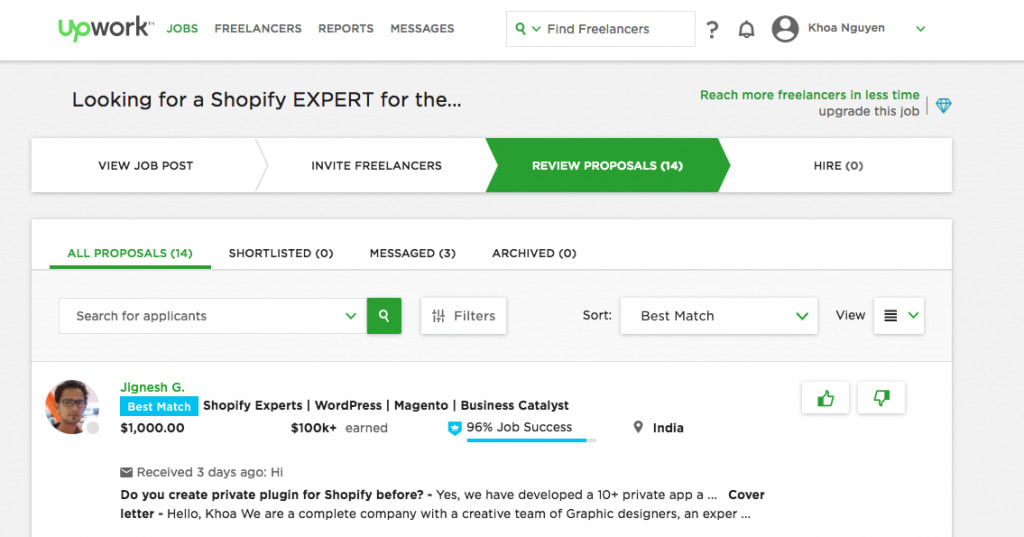The width and height of the screenshot is (1024, 537).
Task: Open the REPORTS menu
Action: pyautogui.click(x=346, y=29)
